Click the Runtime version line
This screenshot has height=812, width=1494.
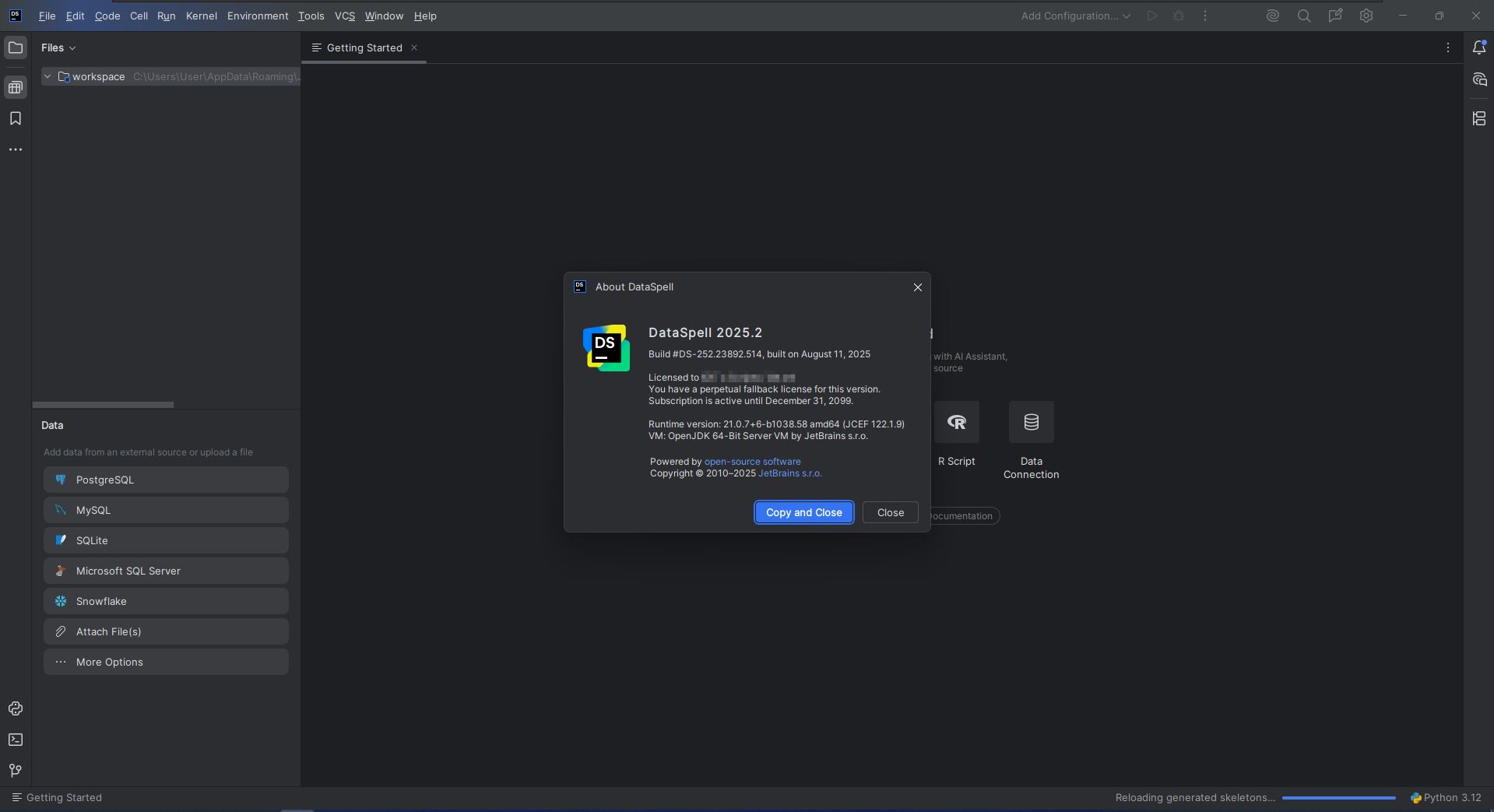tap(776, 424)
